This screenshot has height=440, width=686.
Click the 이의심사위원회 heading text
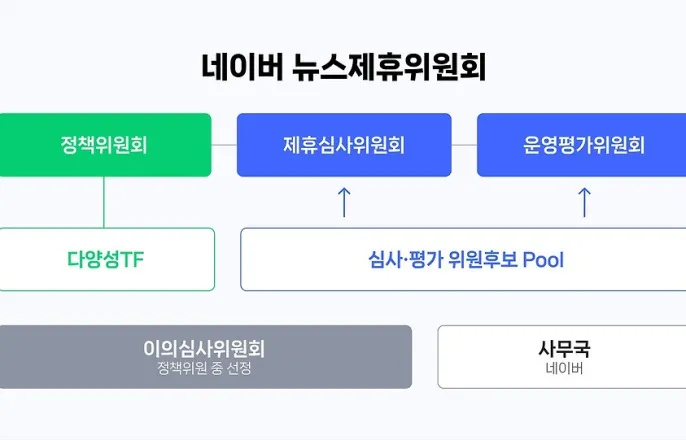click(204, 349)
